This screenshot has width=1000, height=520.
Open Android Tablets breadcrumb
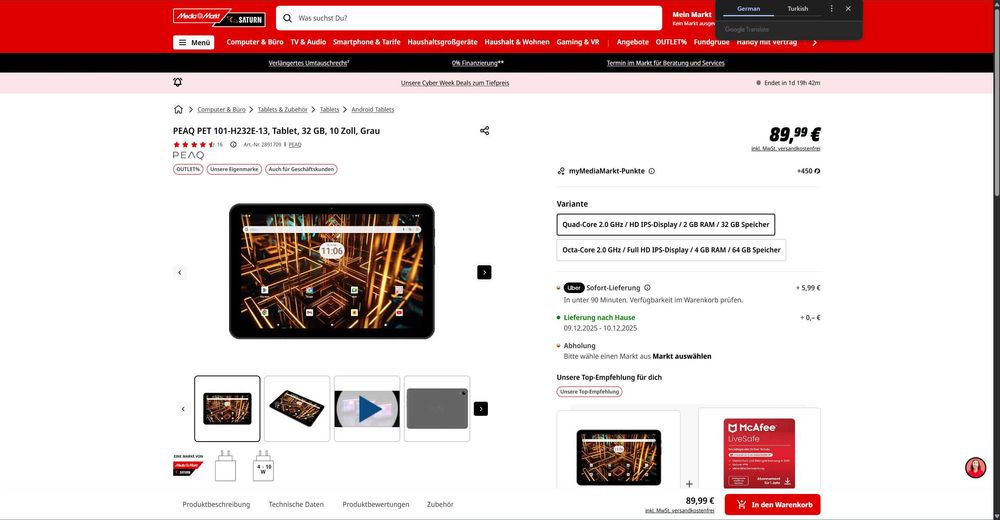pyautogui.click(x=372, y=110)
